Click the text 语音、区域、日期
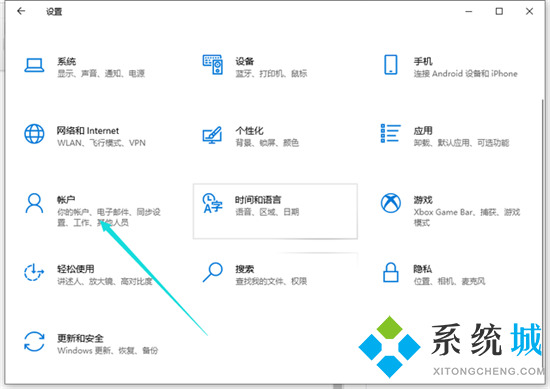 [x=267, y=212]
